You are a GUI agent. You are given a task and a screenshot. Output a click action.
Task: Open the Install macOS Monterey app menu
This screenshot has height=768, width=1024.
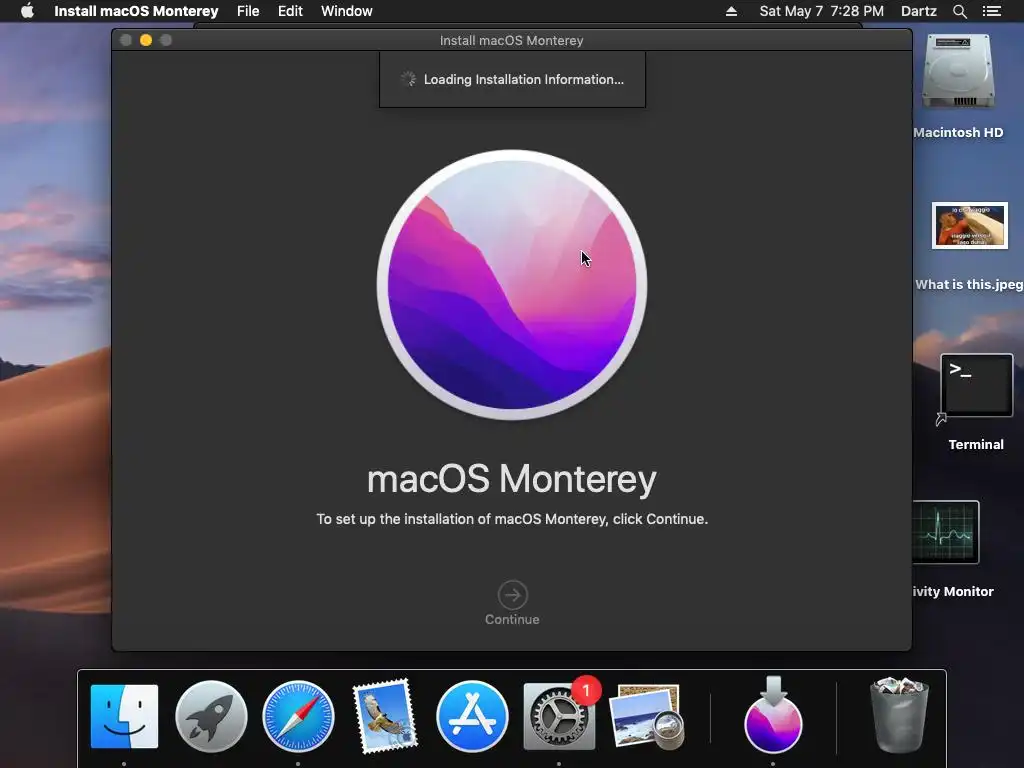point(136,11)
